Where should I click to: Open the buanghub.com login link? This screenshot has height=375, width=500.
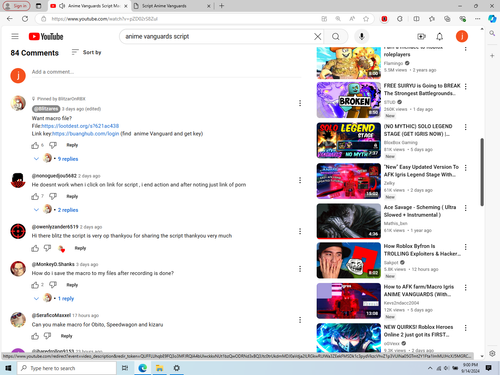click(x=86, y=134)
